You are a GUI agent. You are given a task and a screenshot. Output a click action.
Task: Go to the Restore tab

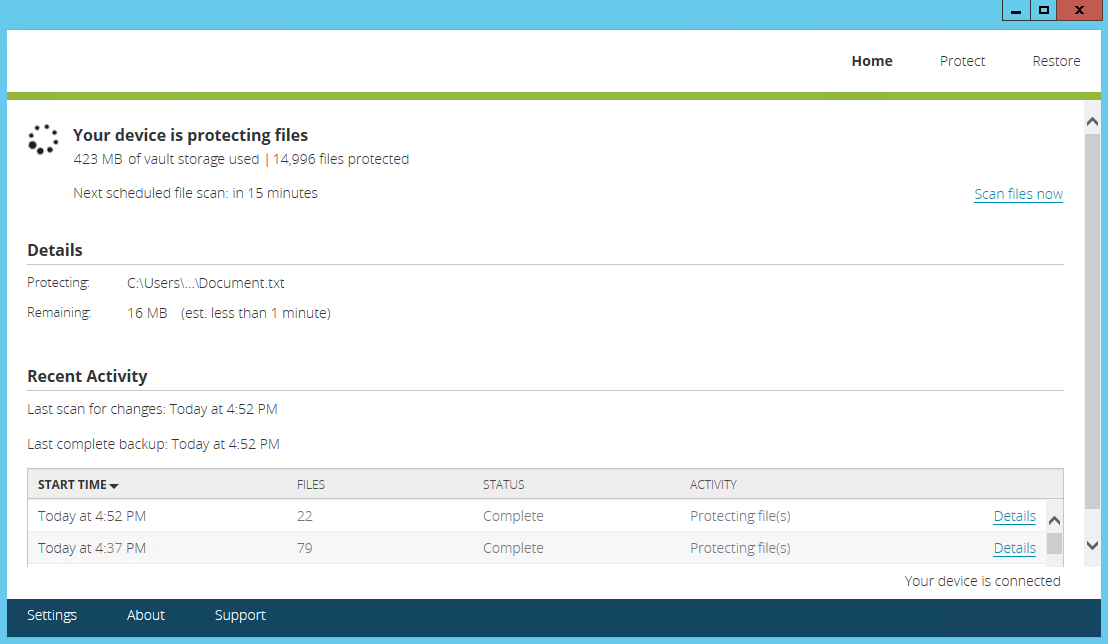1056,61
